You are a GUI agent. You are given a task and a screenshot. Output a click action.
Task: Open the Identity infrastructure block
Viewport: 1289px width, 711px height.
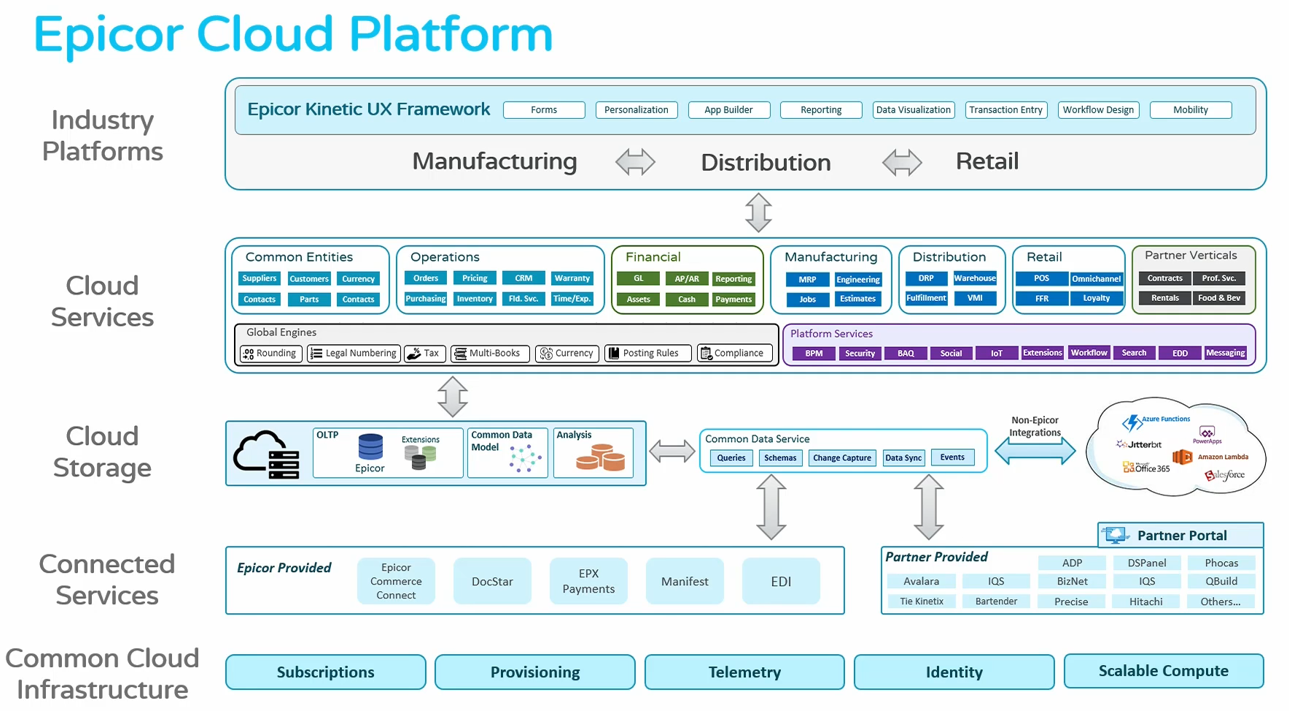pos(954,672)
